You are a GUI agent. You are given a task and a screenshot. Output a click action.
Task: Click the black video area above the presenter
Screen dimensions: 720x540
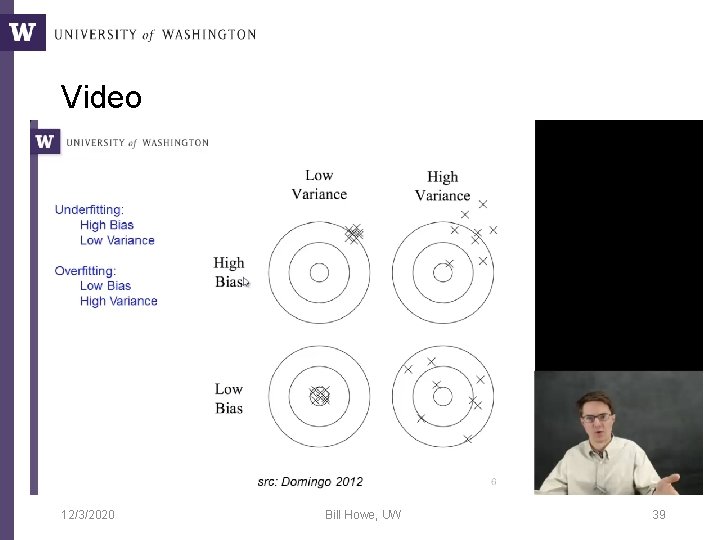pyautogui.click(x=619, y=245)
